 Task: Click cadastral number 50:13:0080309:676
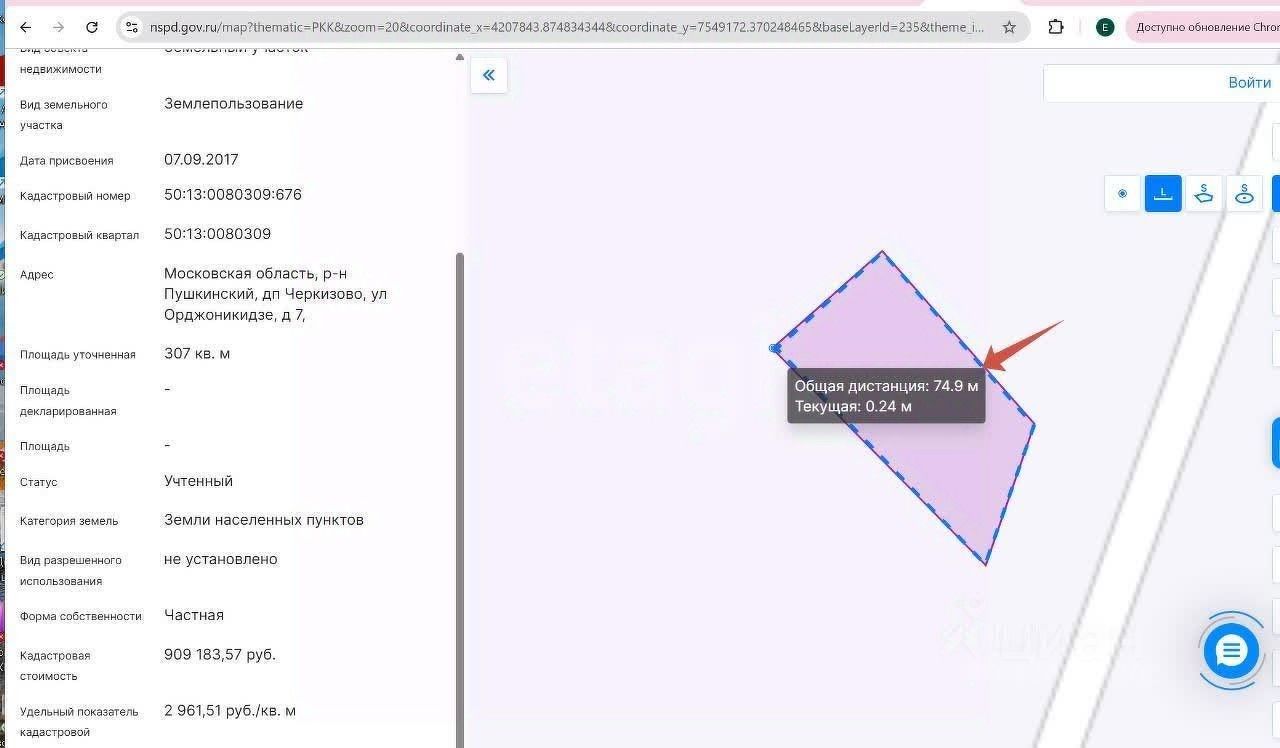(x=233, y=194)
